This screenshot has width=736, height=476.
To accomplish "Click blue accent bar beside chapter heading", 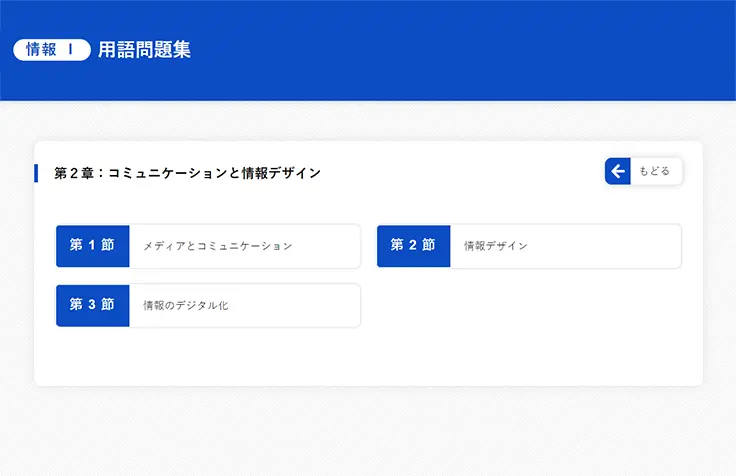I will coord(36,173).
